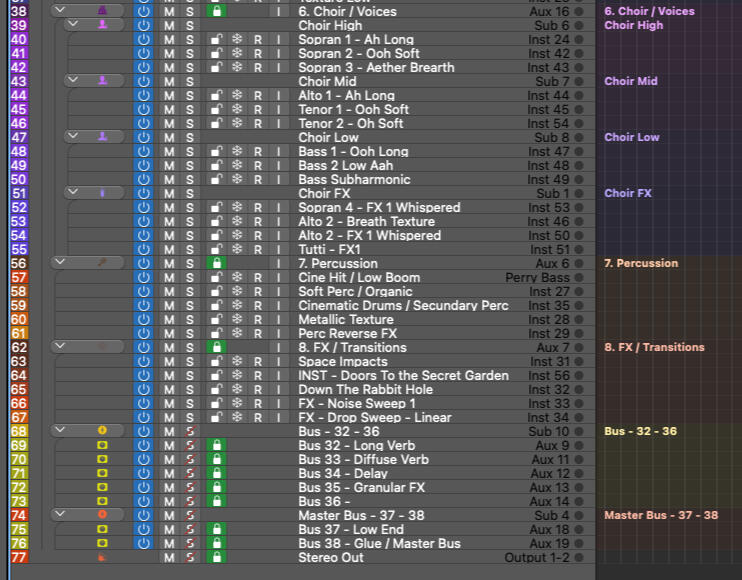742x580 pixels.
Task: Collapse the 8. FX / Transitions stack
Action: (x=60, y=345)
